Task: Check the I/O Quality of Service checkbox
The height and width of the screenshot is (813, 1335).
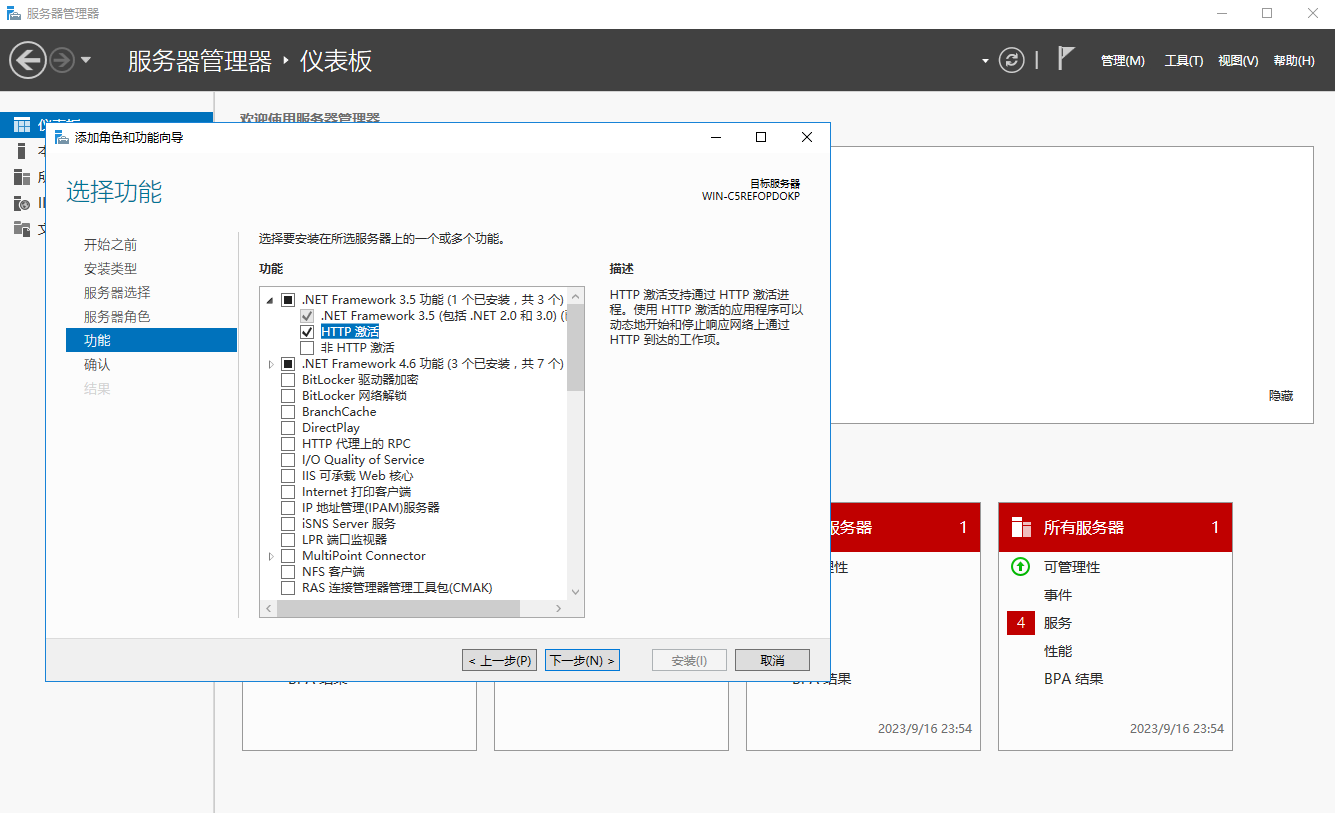Action: click(288, 460)
